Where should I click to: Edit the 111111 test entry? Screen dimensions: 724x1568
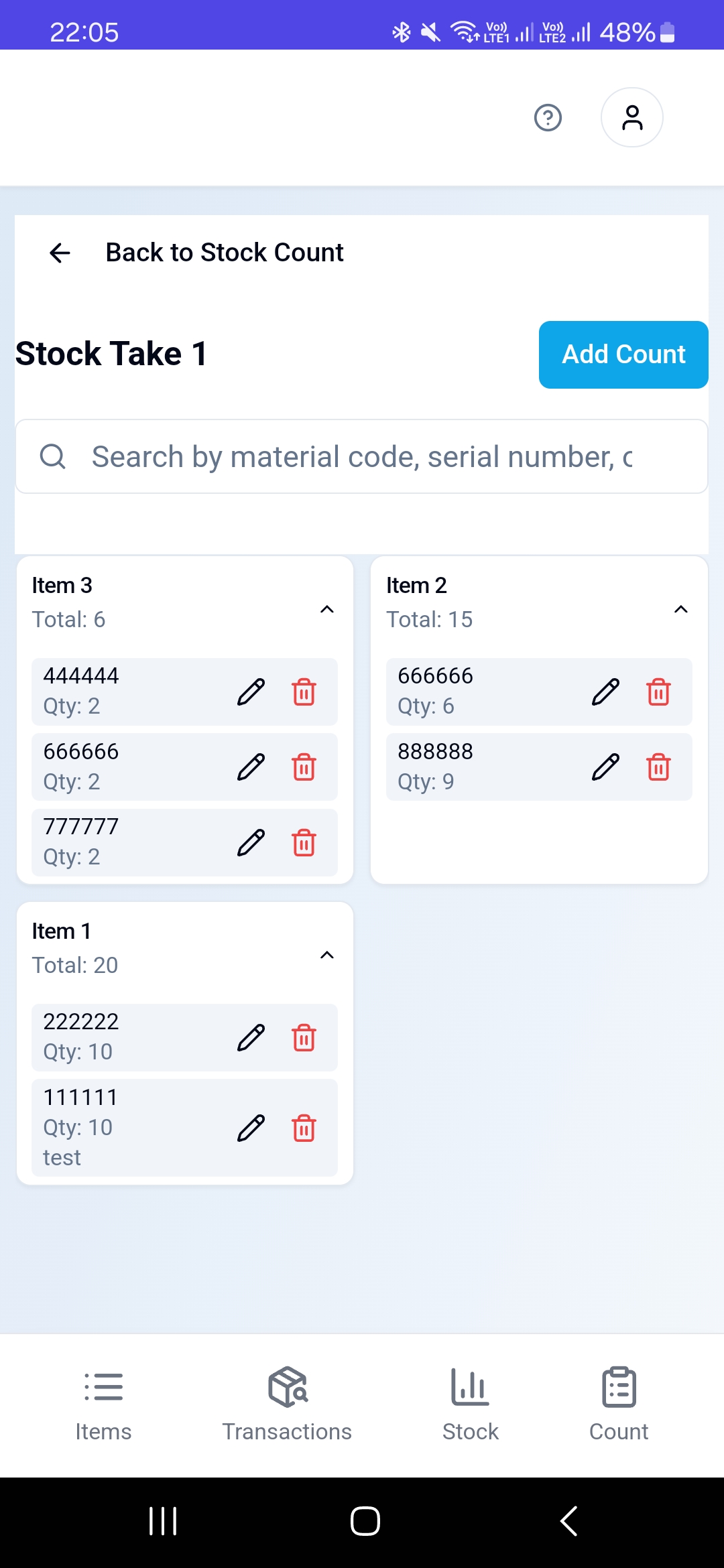251,1128
